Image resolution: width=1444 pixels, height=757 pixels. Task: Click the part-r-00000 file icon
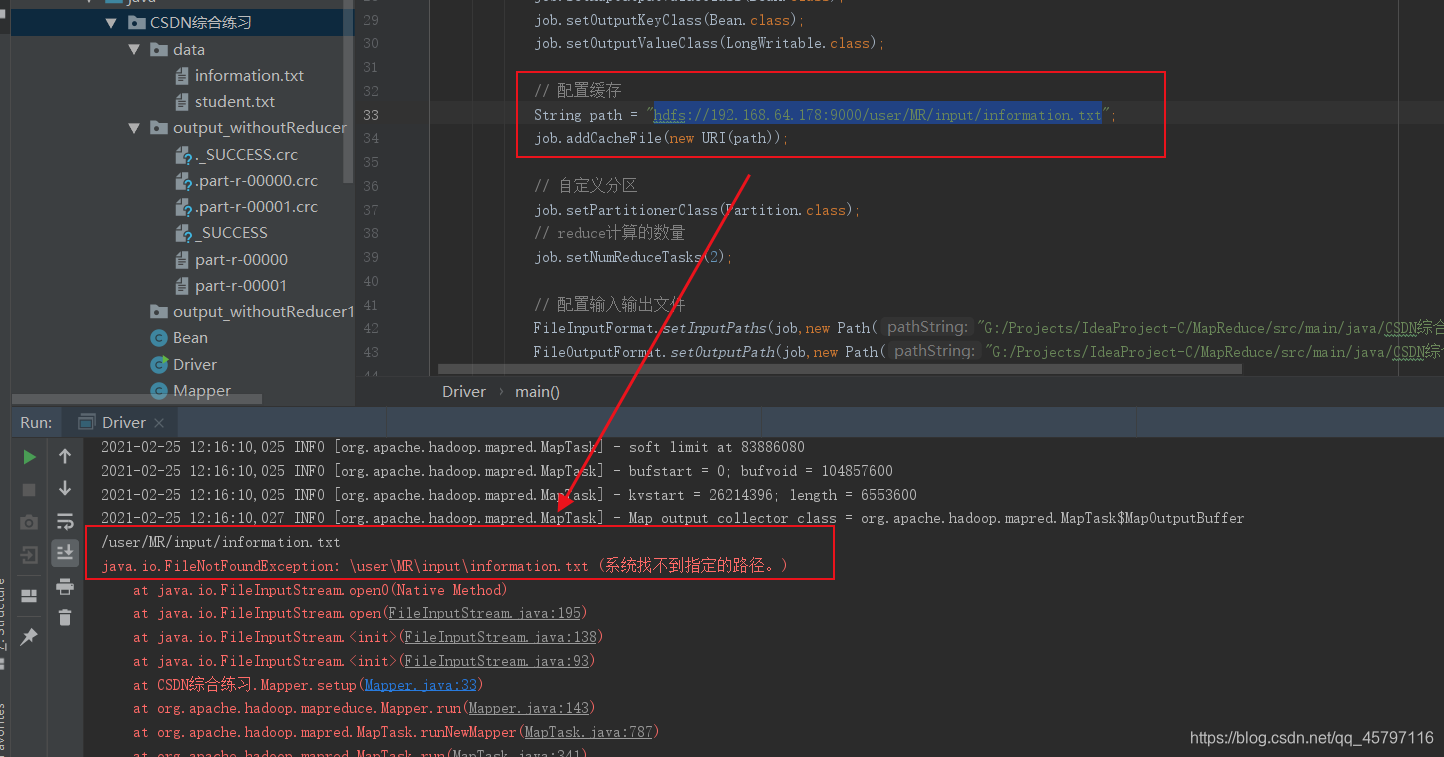pyautogui.click(x=181, y=260)
